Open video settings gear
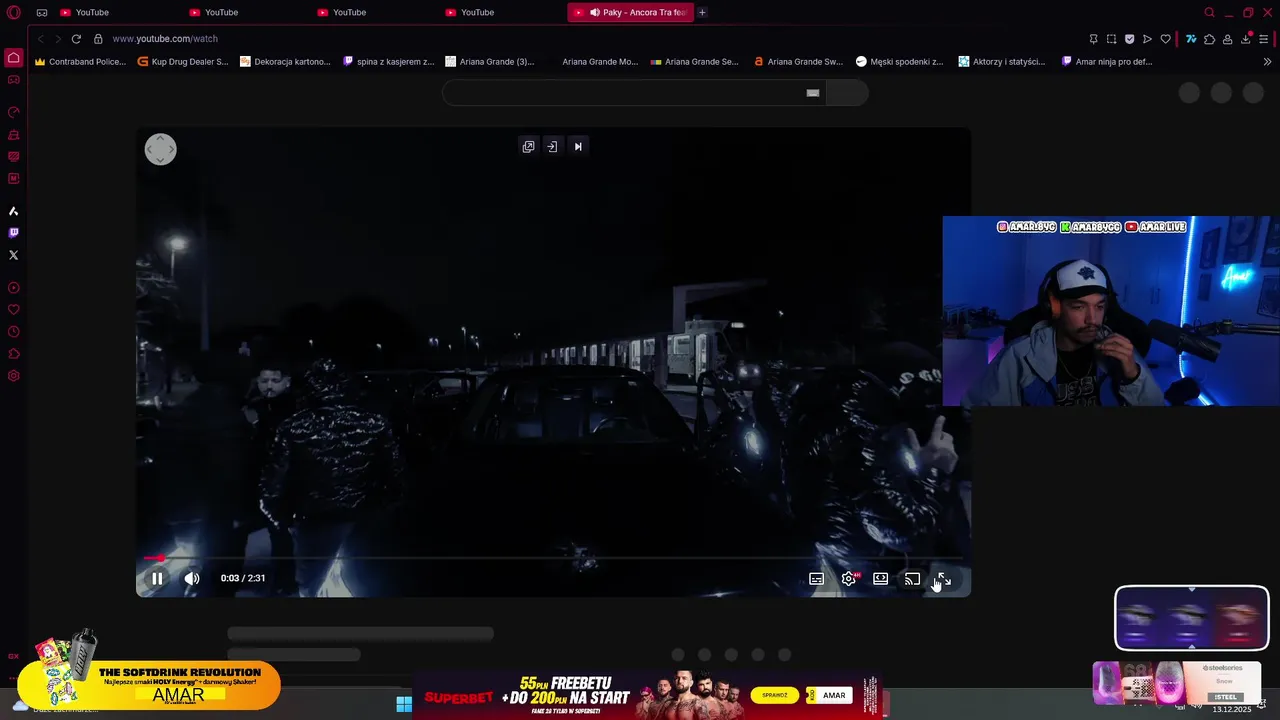The width and height of the screenshot is (1280, 720). click(x=849, y=579)
